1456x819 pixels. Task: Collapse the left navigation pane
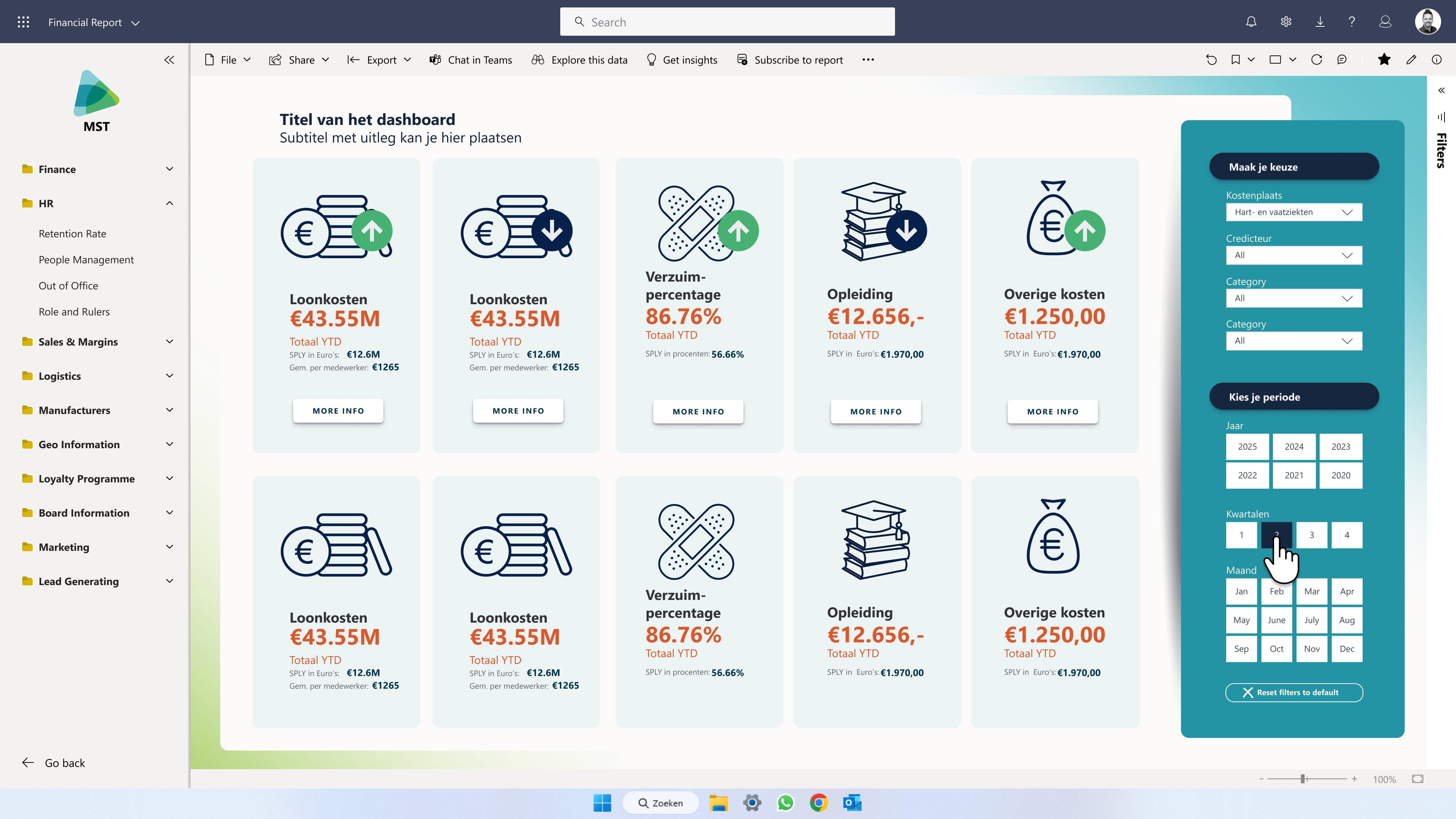coord(169,60)
